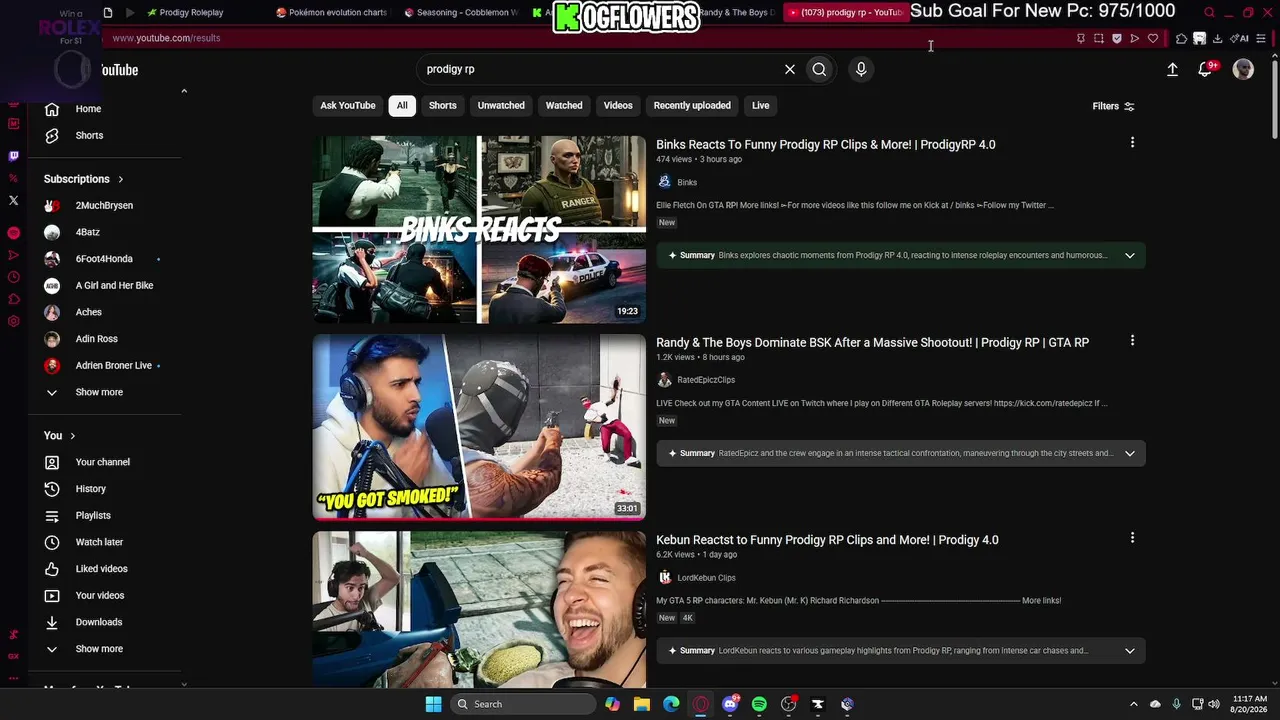Open the Adin Ross subscription
This screenshot has width=1280, height=720.
pyautogui.click(x=96, y=339)
